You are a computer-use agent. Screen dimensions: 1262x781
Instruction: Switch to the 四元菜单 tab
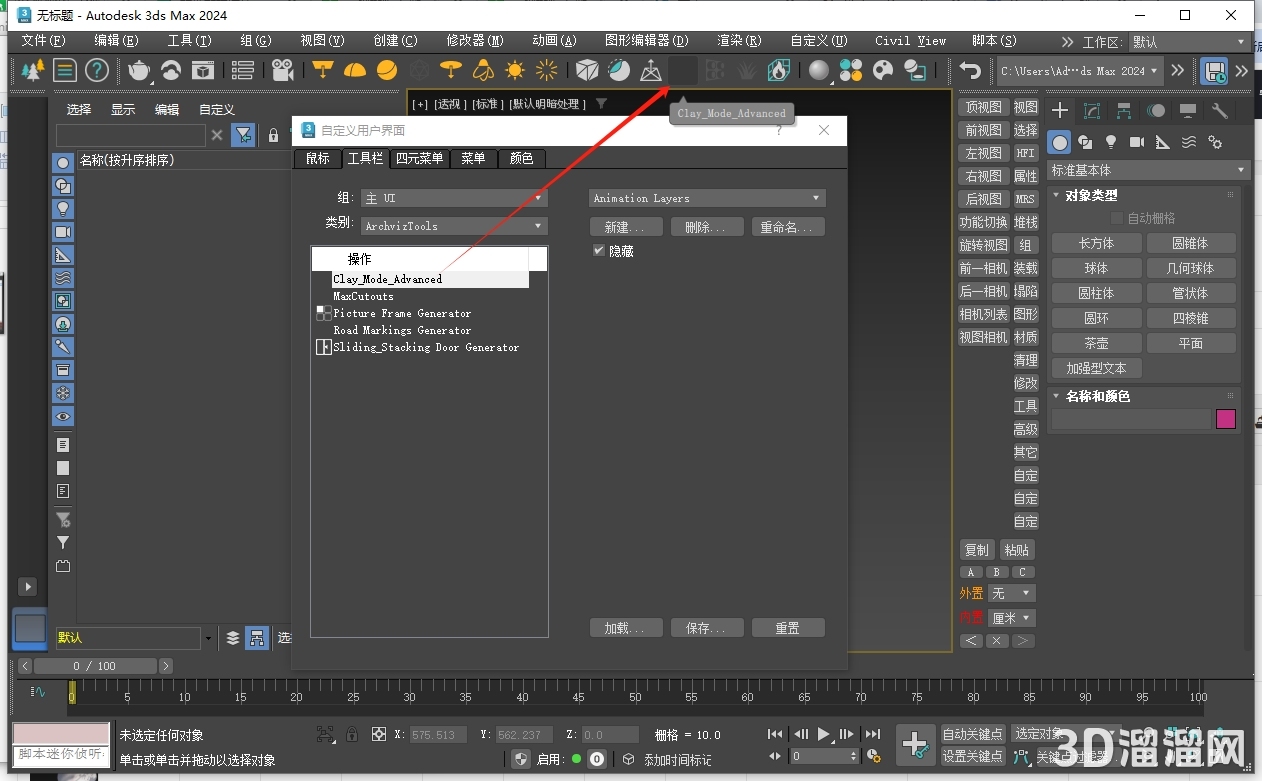419,158
